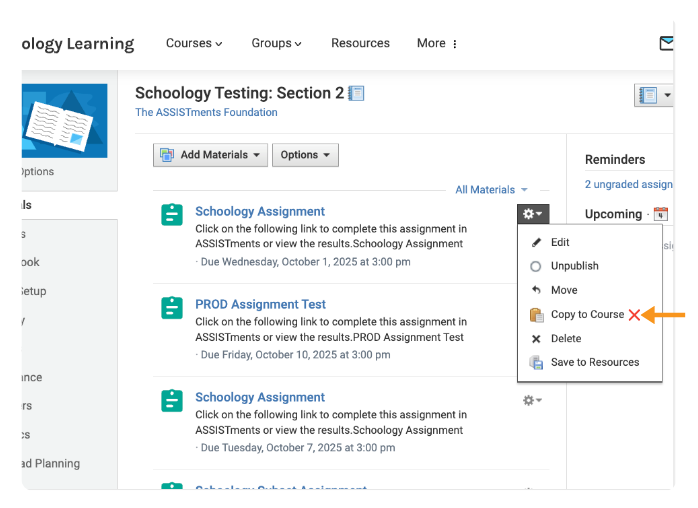Open the Courses dropdown menu
Image resolution: width=698 pixels, height=508 pixels.
(194, 44)
